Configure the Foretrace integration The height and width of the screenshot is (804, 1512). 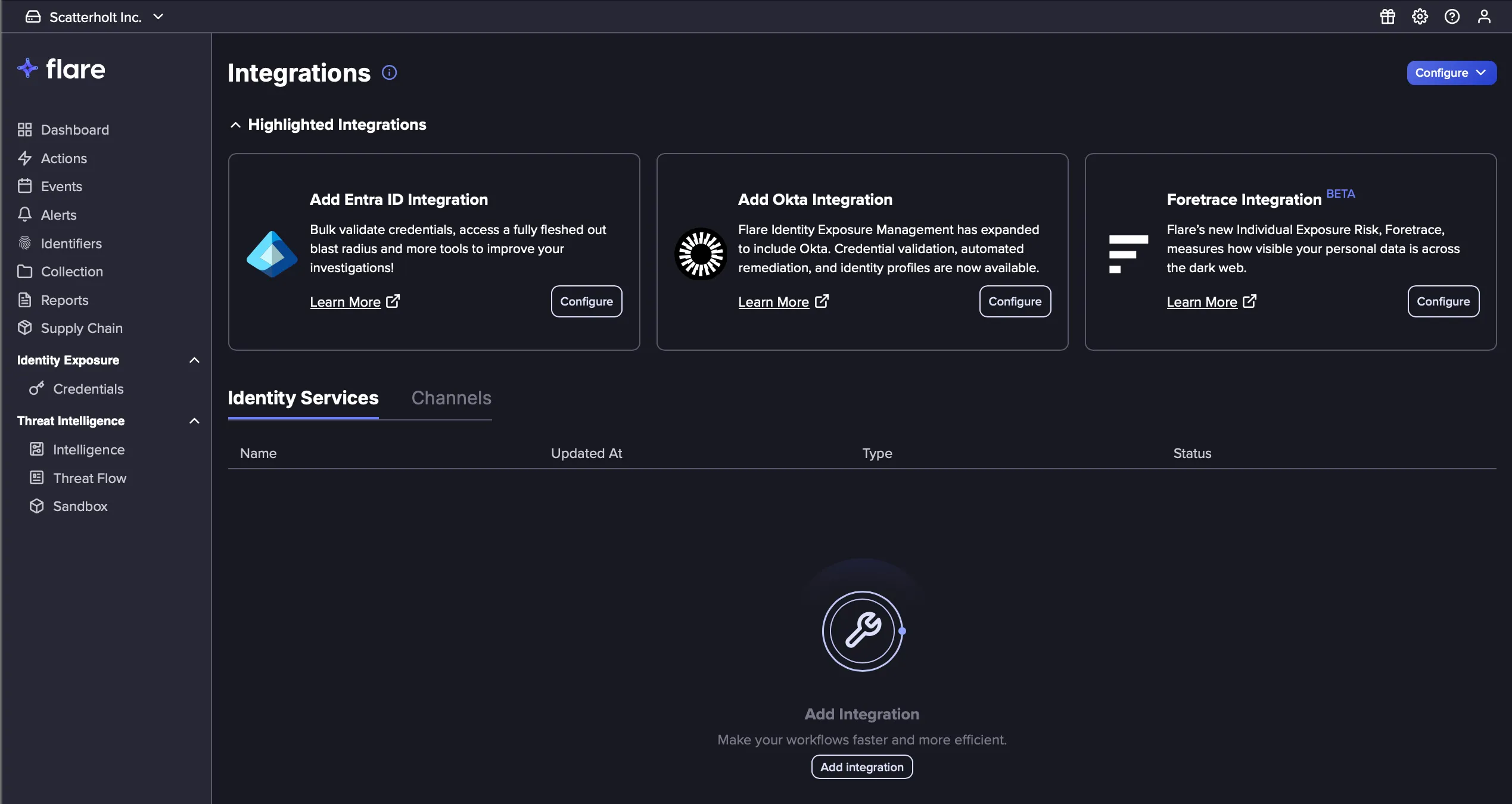tap(1443, 301)
